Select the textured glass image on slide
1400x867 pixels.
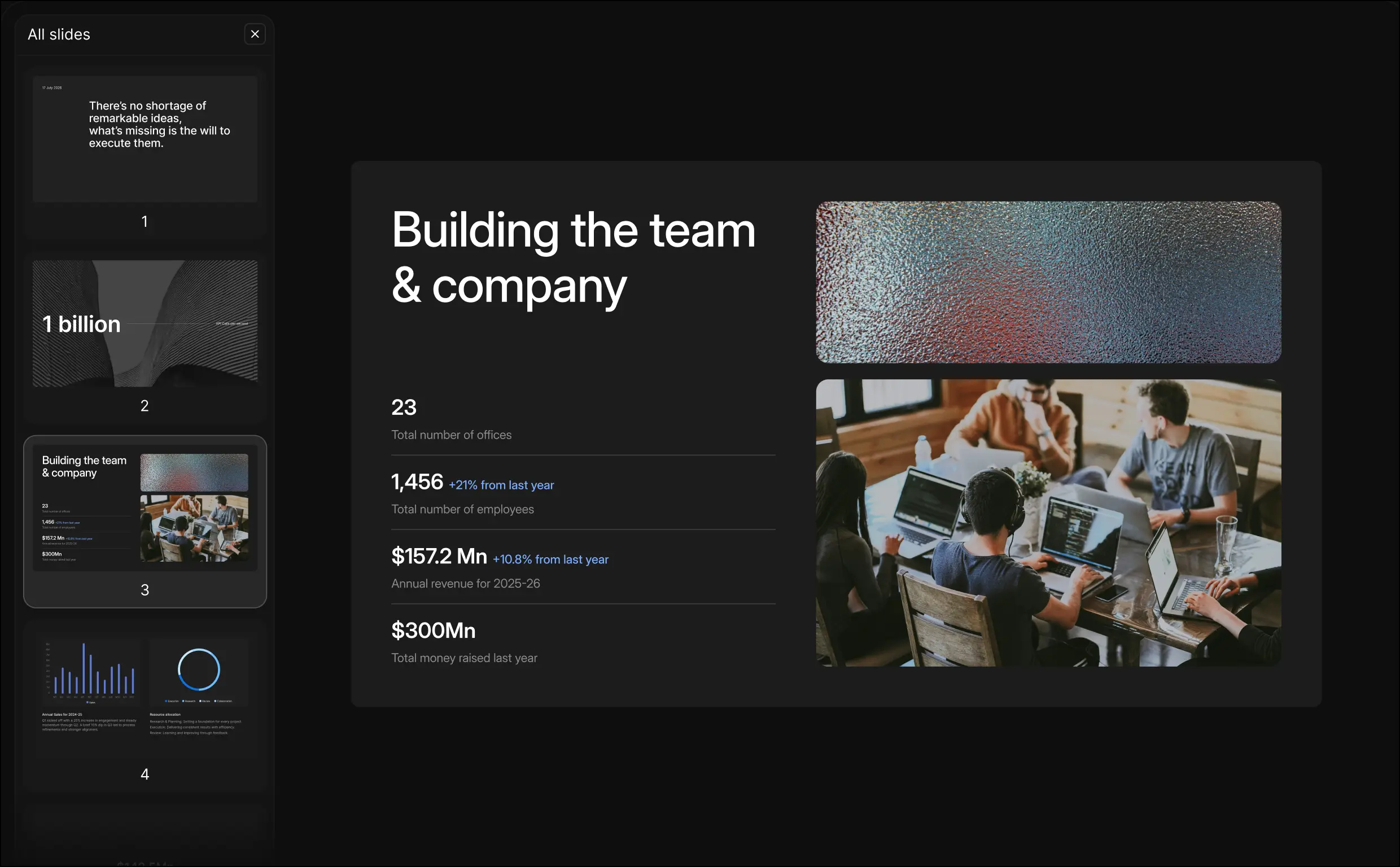point(1048,282)
